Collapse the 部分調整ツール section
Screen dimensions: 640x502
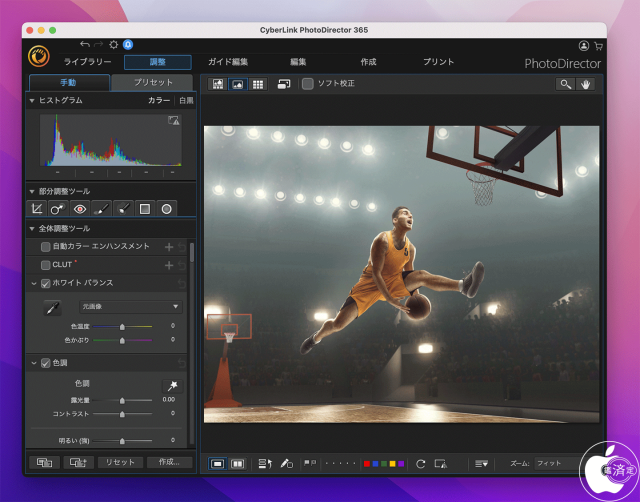(x=32, y=191)
